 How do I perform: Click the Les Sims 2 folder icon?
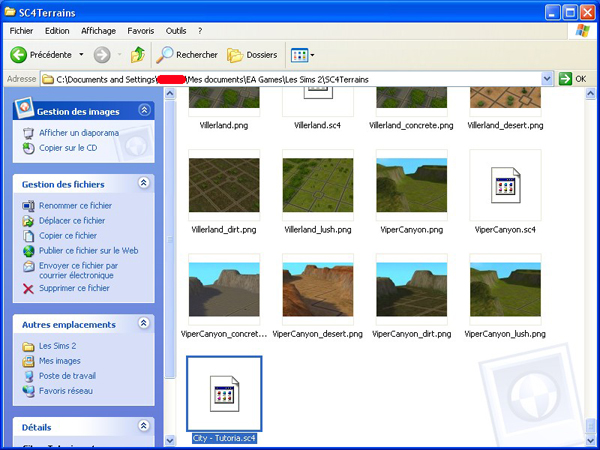point(28,346)
